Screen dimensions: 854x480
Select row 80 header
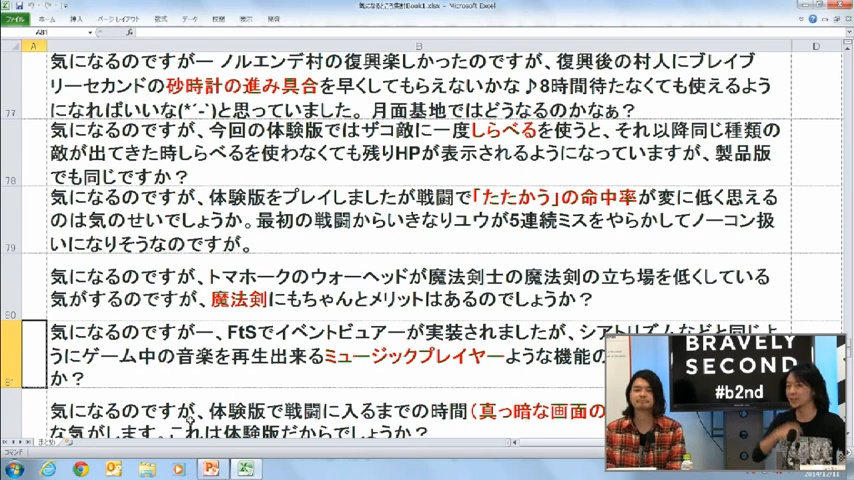[x=11, y=287]
